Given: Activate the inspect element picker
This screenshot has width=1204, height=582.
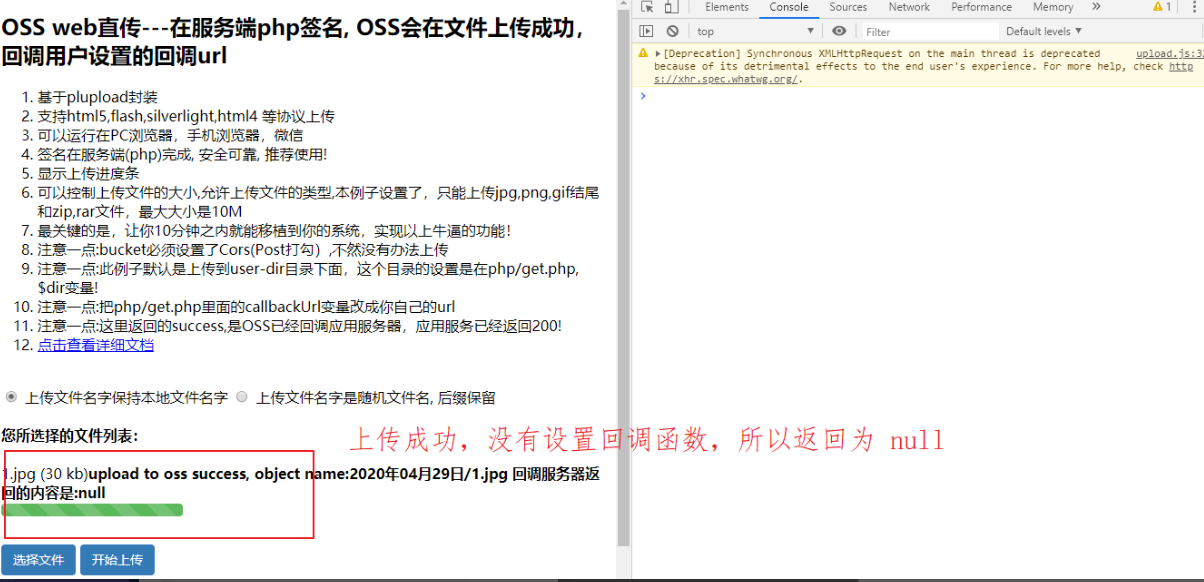Looking at the screenshot, I should coord(647,7).
